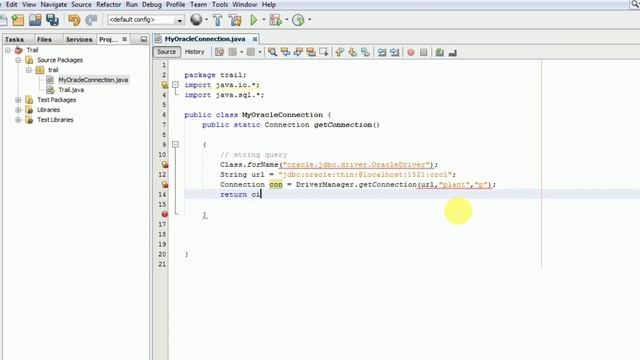Click the globe browser icon in toolbar
Viewport: 640px width, 360px height.
(x=196, y=20)
